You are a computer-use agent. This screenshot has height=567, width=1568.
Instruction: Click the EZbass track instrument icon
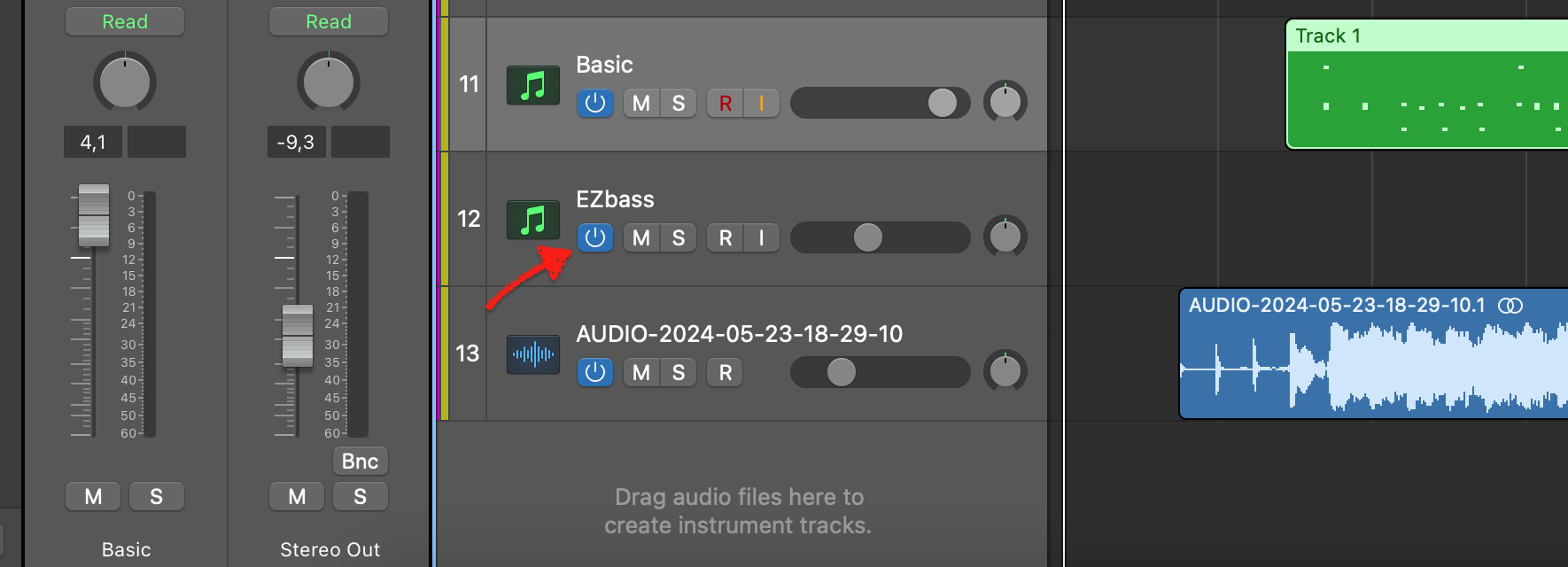[x=533, y=220]
